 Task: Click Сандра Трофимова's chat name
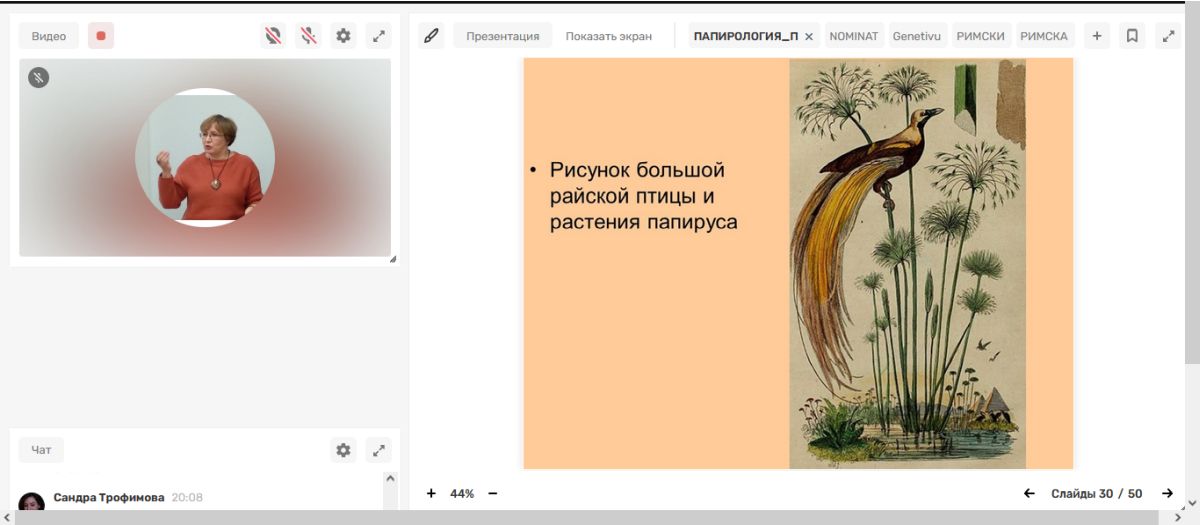coord(109,497)
